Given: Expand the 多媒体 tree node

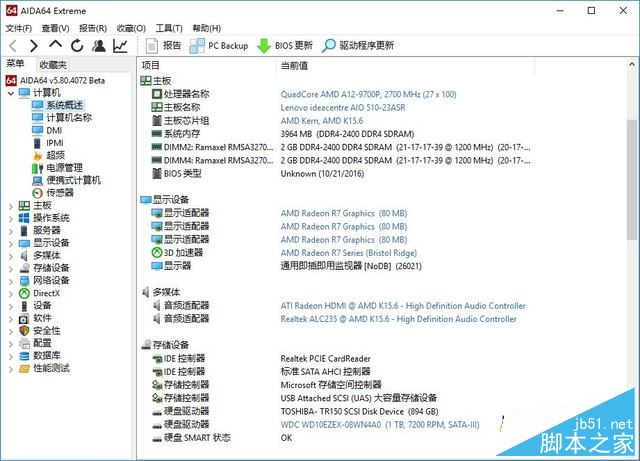Looking at the screenshot, I should tap(11, 256).
